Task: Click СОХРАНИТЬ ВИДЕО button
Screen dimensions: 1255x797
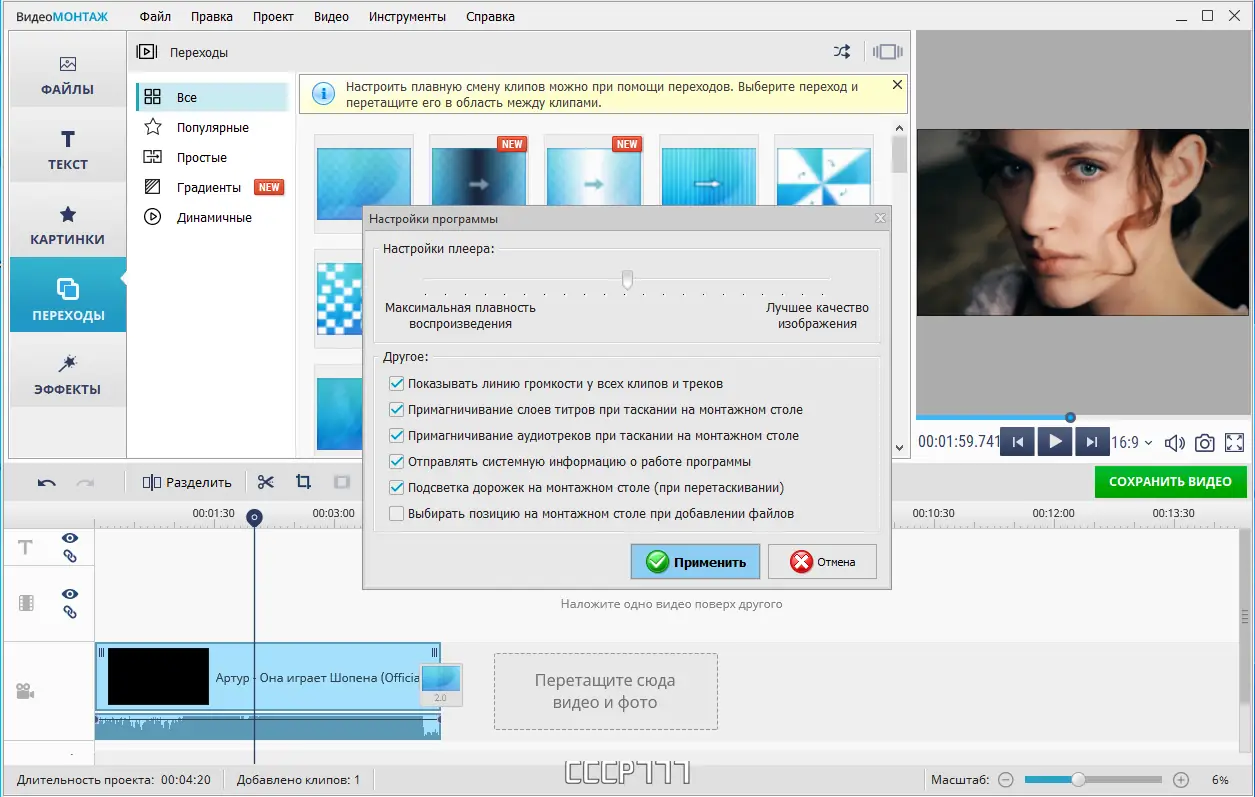Action: (1171, 481)
